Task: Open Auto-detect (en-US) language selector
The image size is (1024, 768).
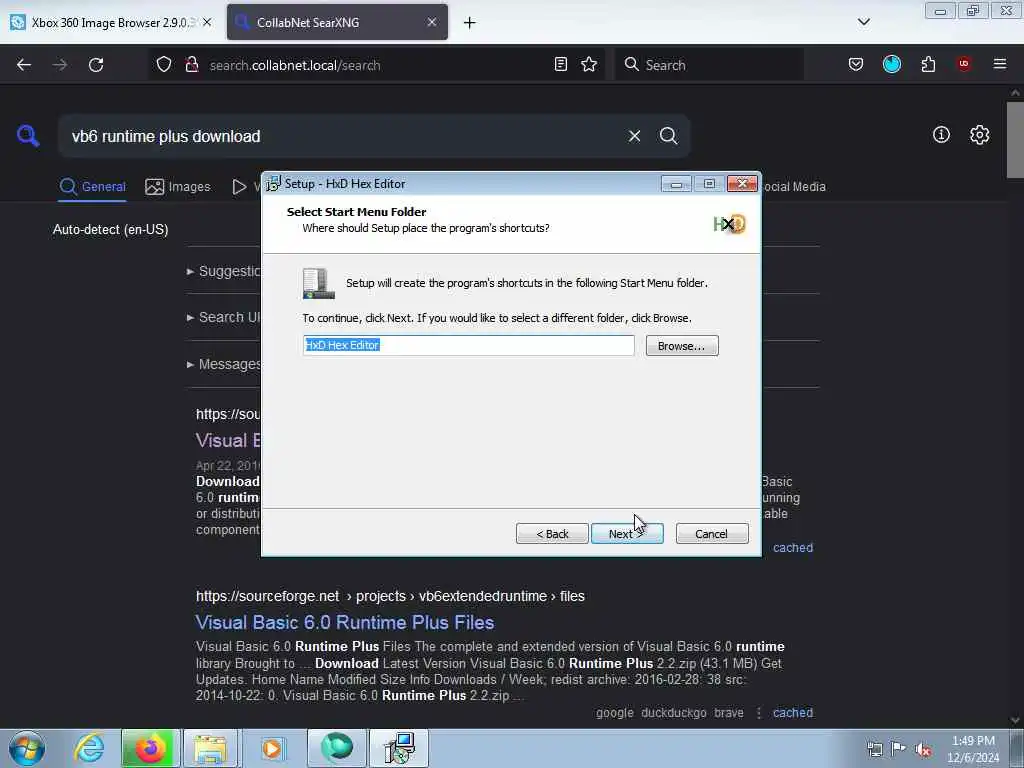Action: [x=110, y=229]
